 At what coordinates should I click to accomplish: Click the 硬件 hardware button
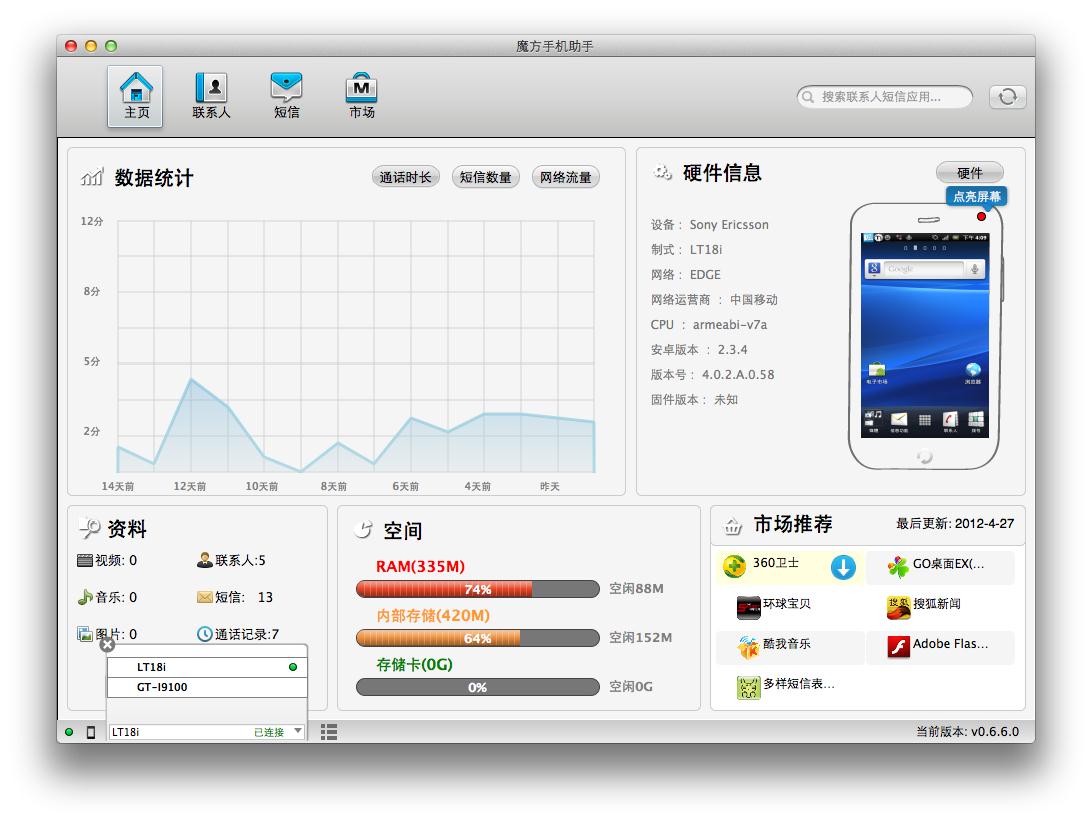point(969,173)
